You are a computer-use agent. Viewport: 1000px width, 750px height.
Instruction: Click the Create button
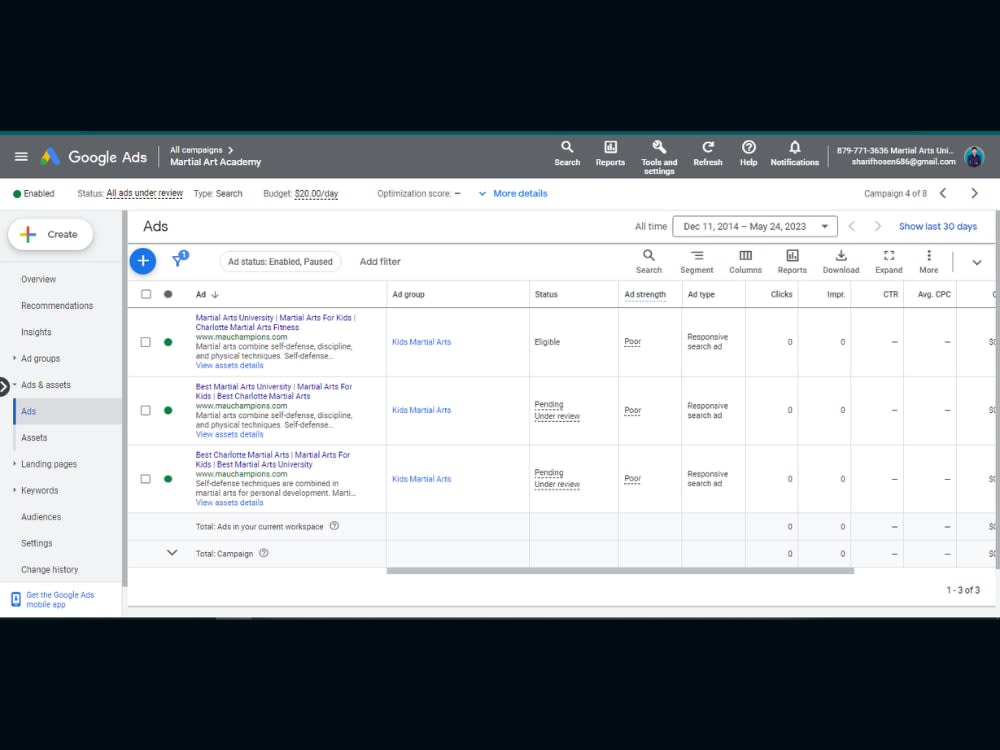click(x=50, y=234)
